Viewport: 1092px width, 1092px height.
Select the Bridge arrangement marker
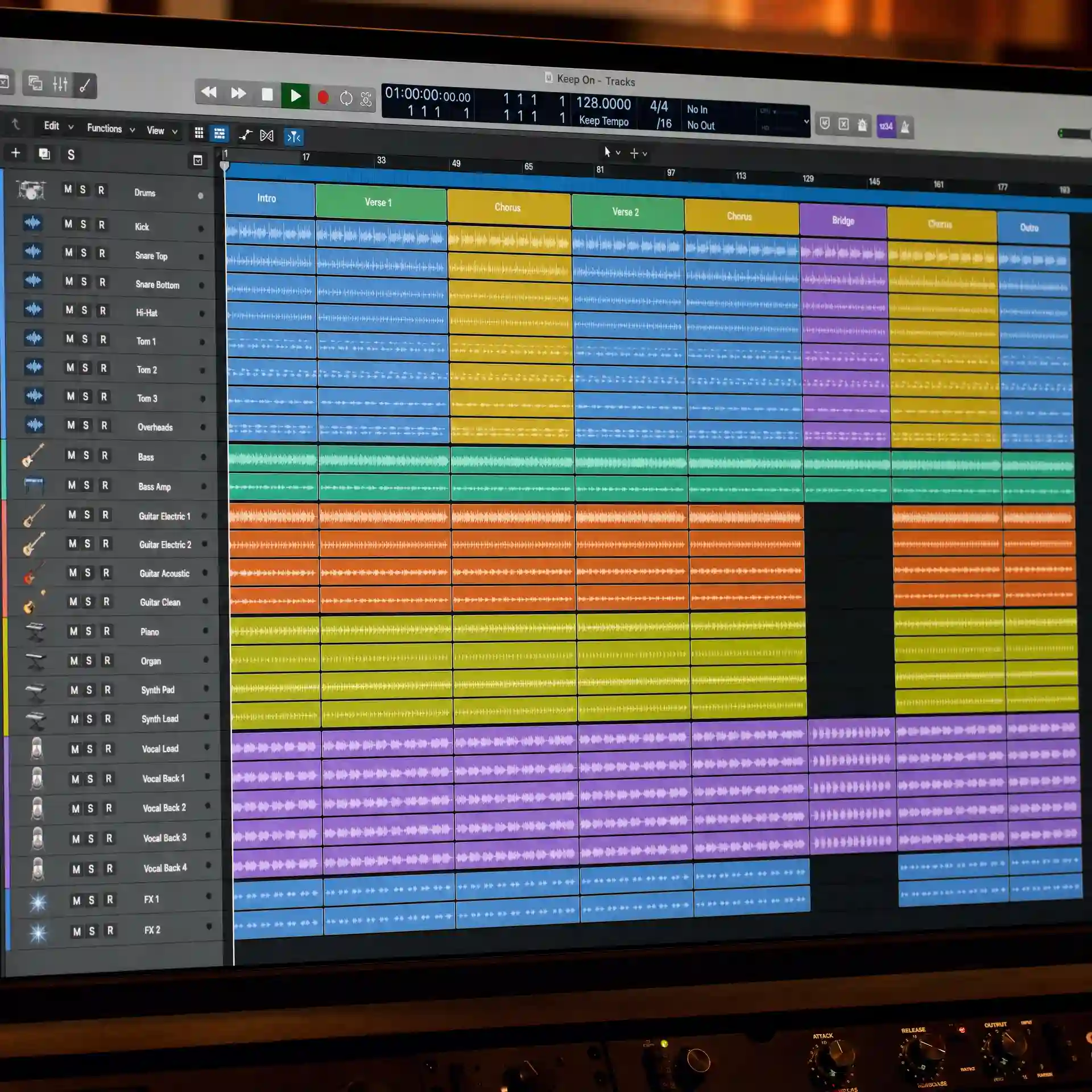point(843,220)
